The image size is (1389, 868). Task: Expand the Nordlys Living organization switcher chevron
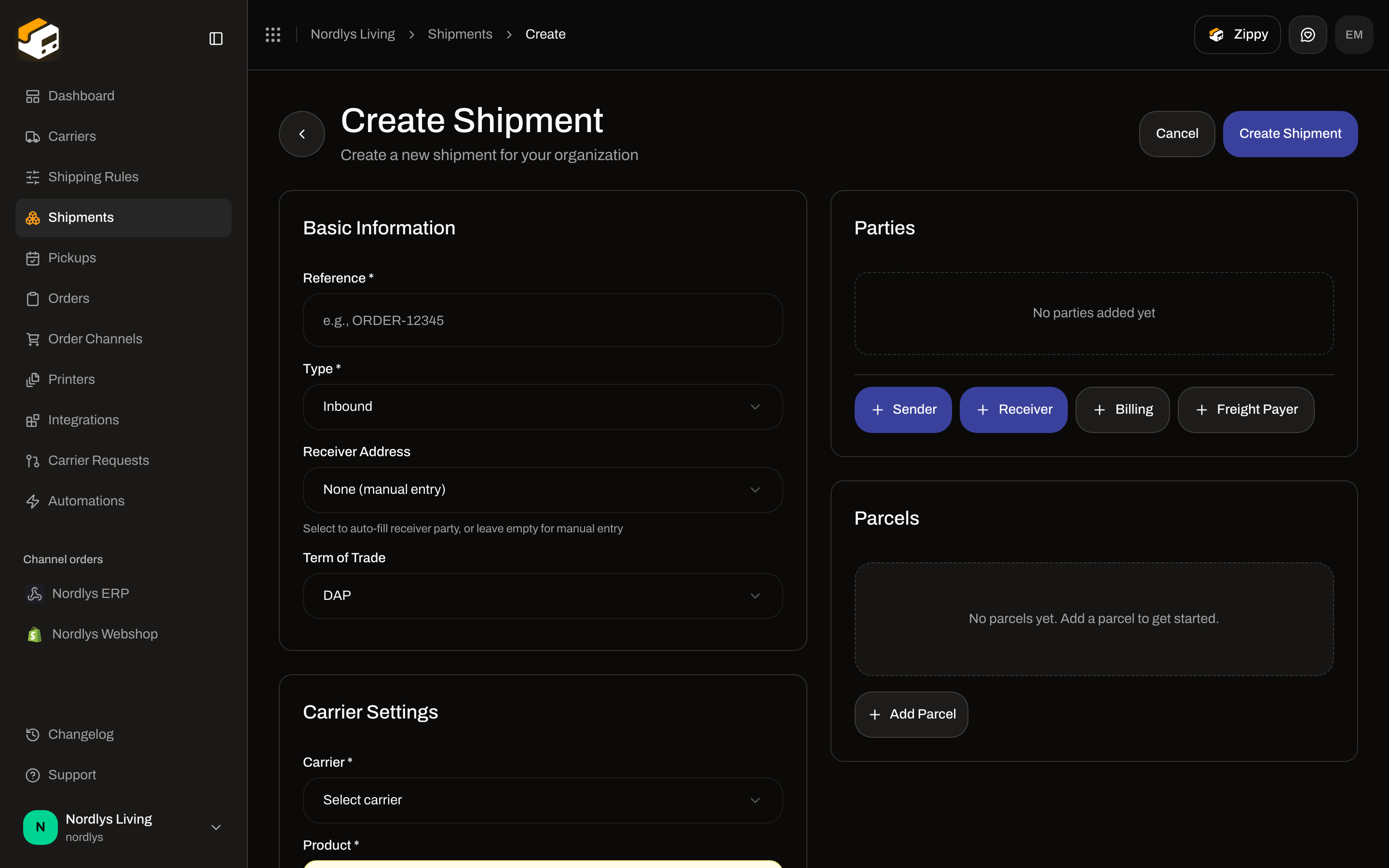click(x=216, y=827)
